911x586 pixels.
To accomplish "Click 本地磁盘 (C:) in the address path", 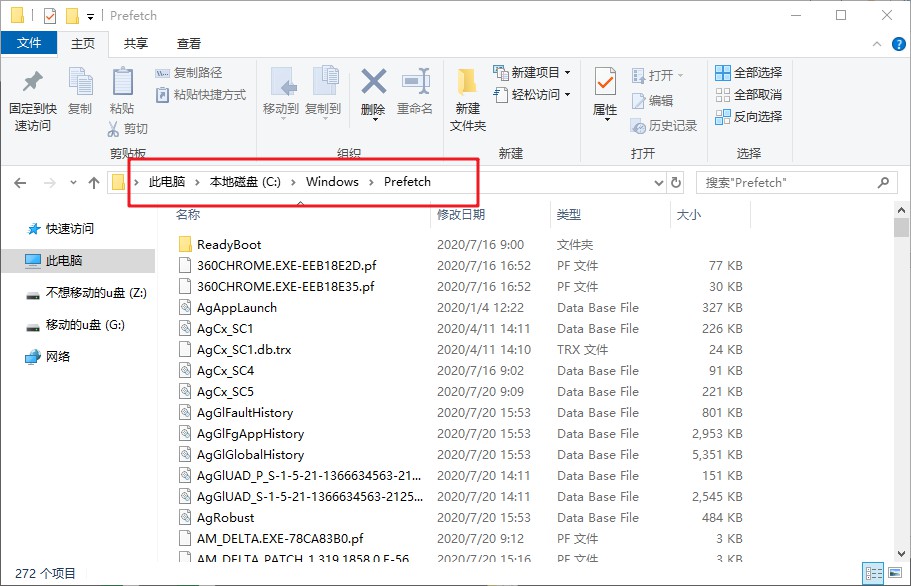I will click(245, 182).
